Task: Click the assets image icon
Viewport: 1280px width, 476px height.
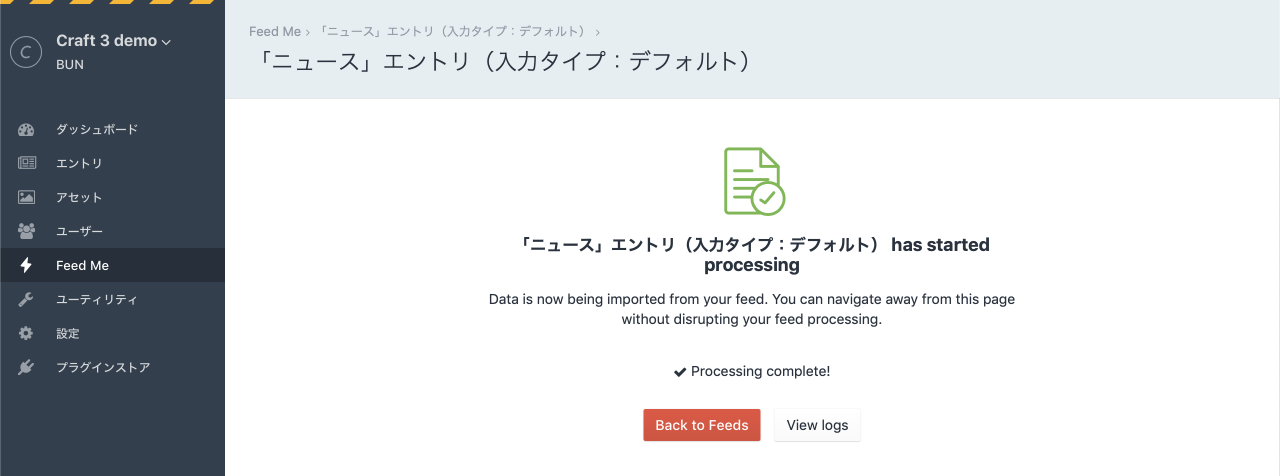Action: point(27,198)
